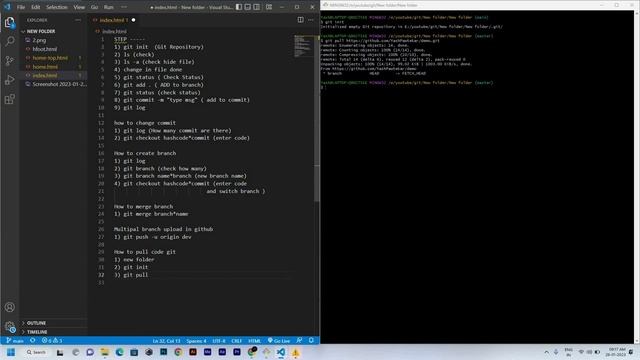This screenshot has height=360, width=640.
Task: Click Visual Studio Code taskbar icon
Action: click(281, 352)
